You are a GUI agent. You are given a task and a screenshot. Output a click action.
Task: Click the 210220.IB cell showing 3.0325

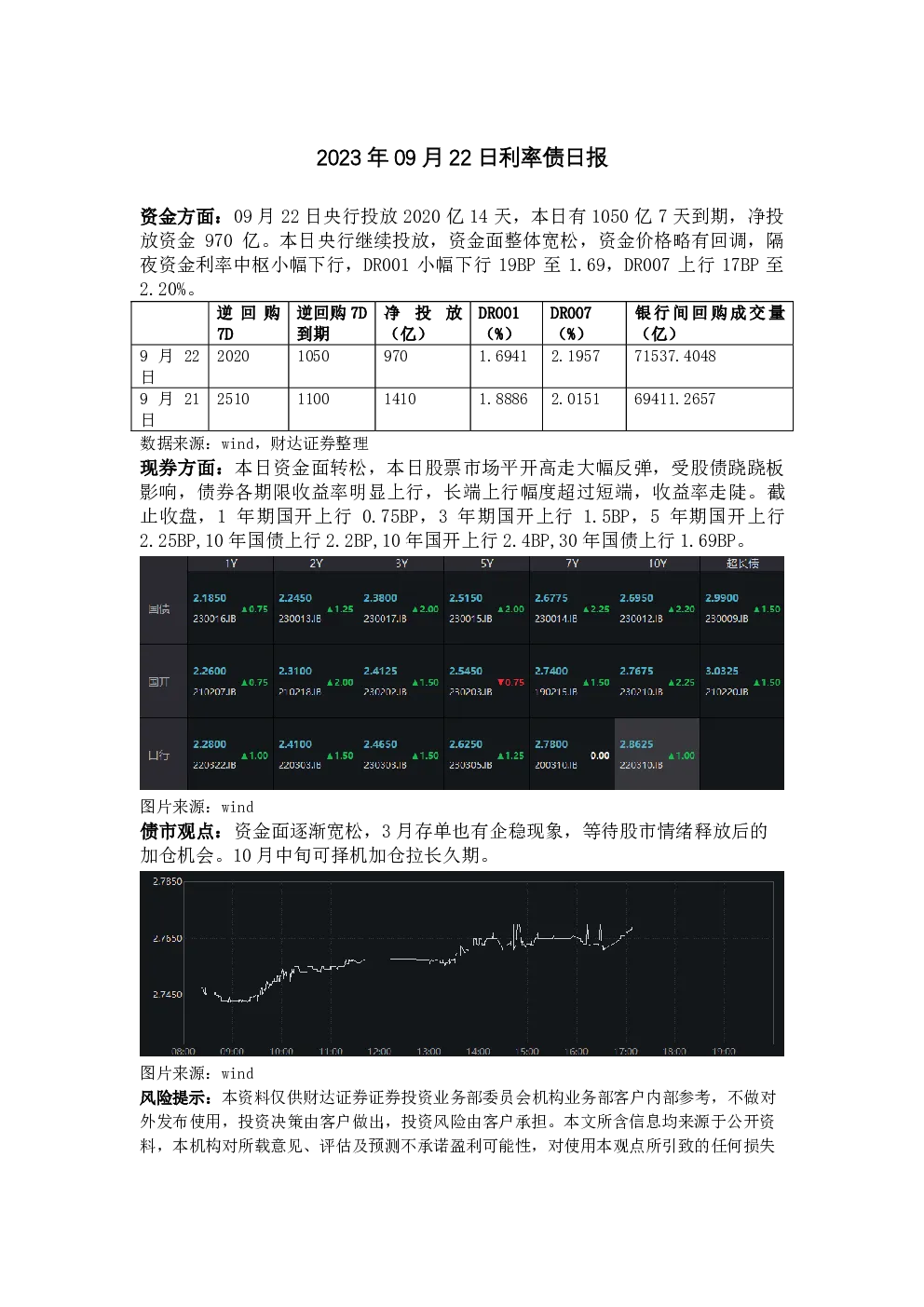click(741, 682)
